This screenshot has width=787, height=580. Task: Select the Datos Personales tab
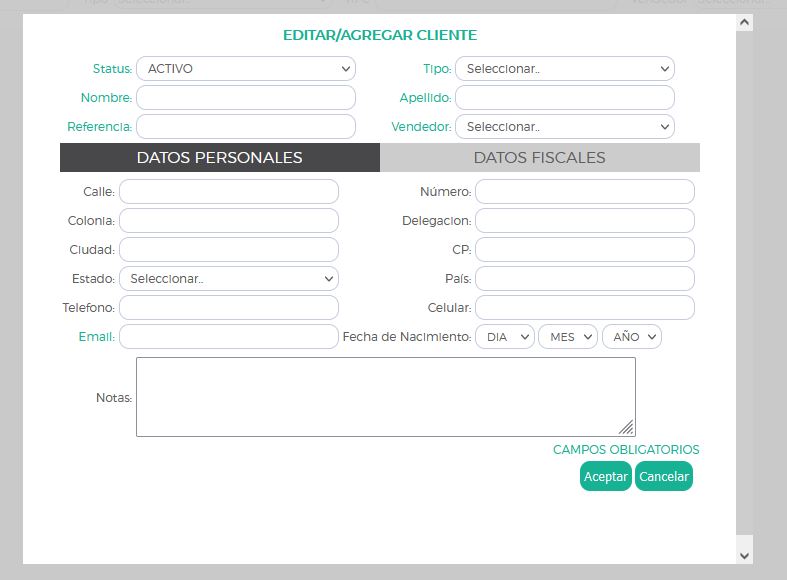click(x=219, y=158)
